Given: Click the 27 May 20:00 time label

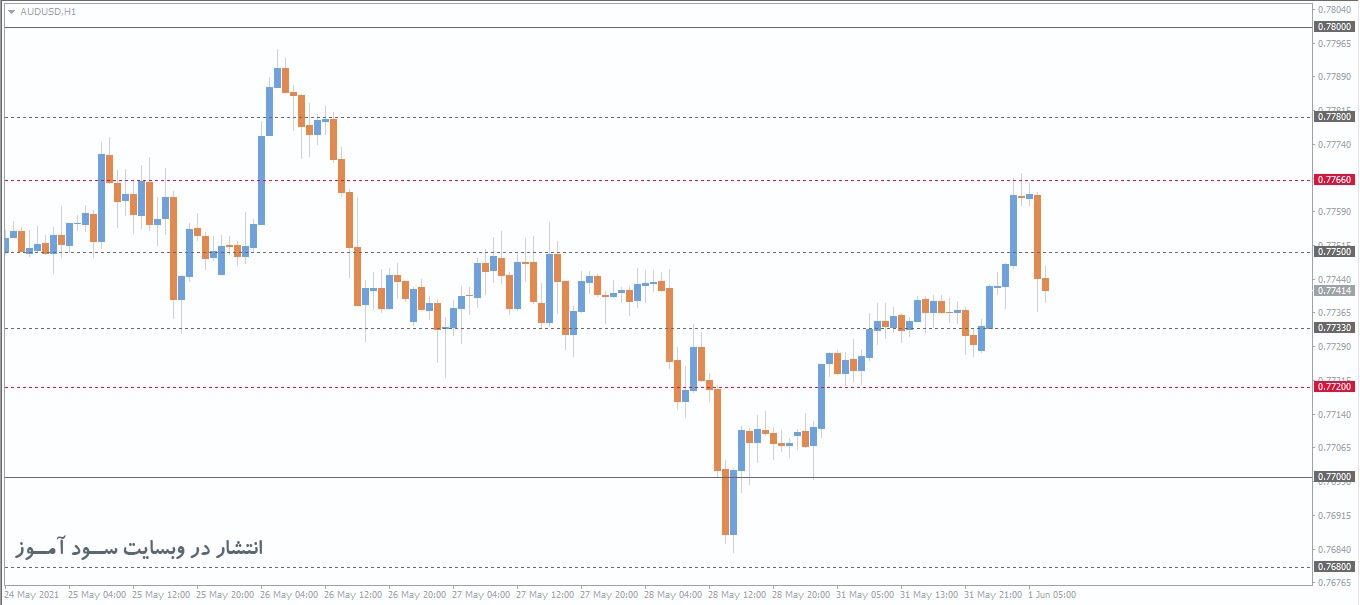Looking at the screenshot, I should (609, 594).
